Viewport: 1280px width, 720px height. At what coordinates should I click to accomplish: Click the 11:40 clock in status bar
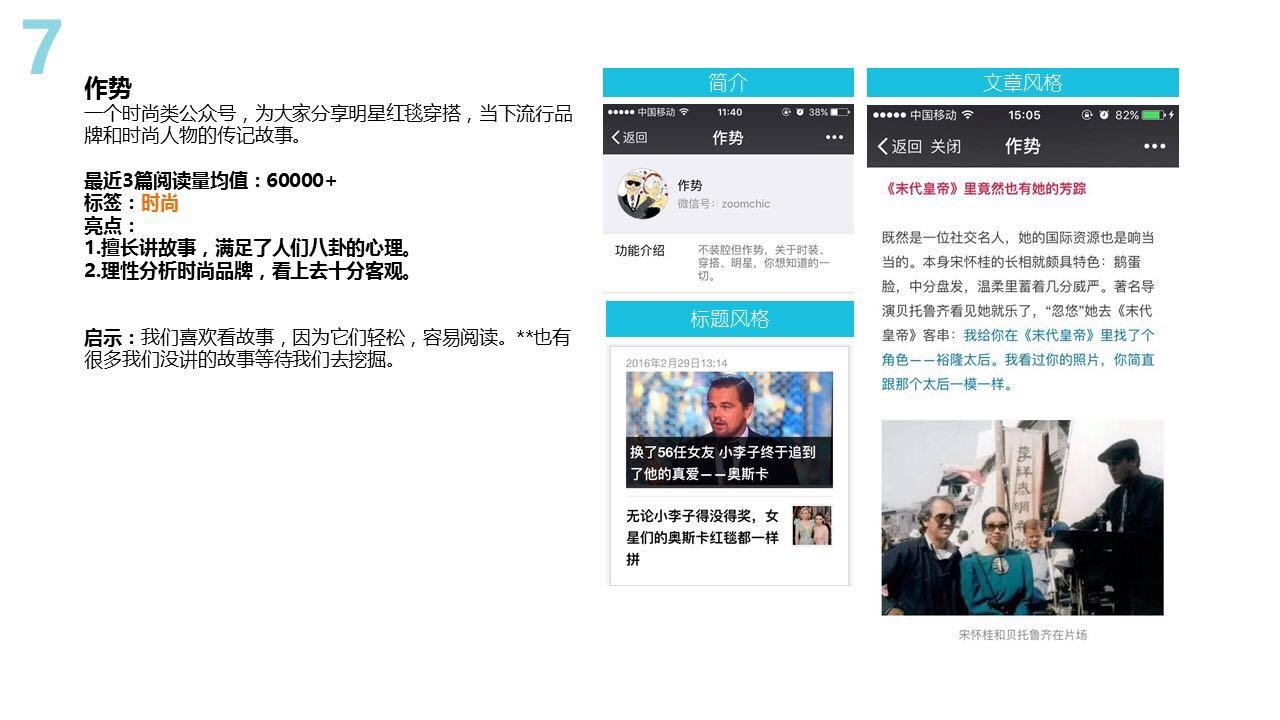pos(730,112)
